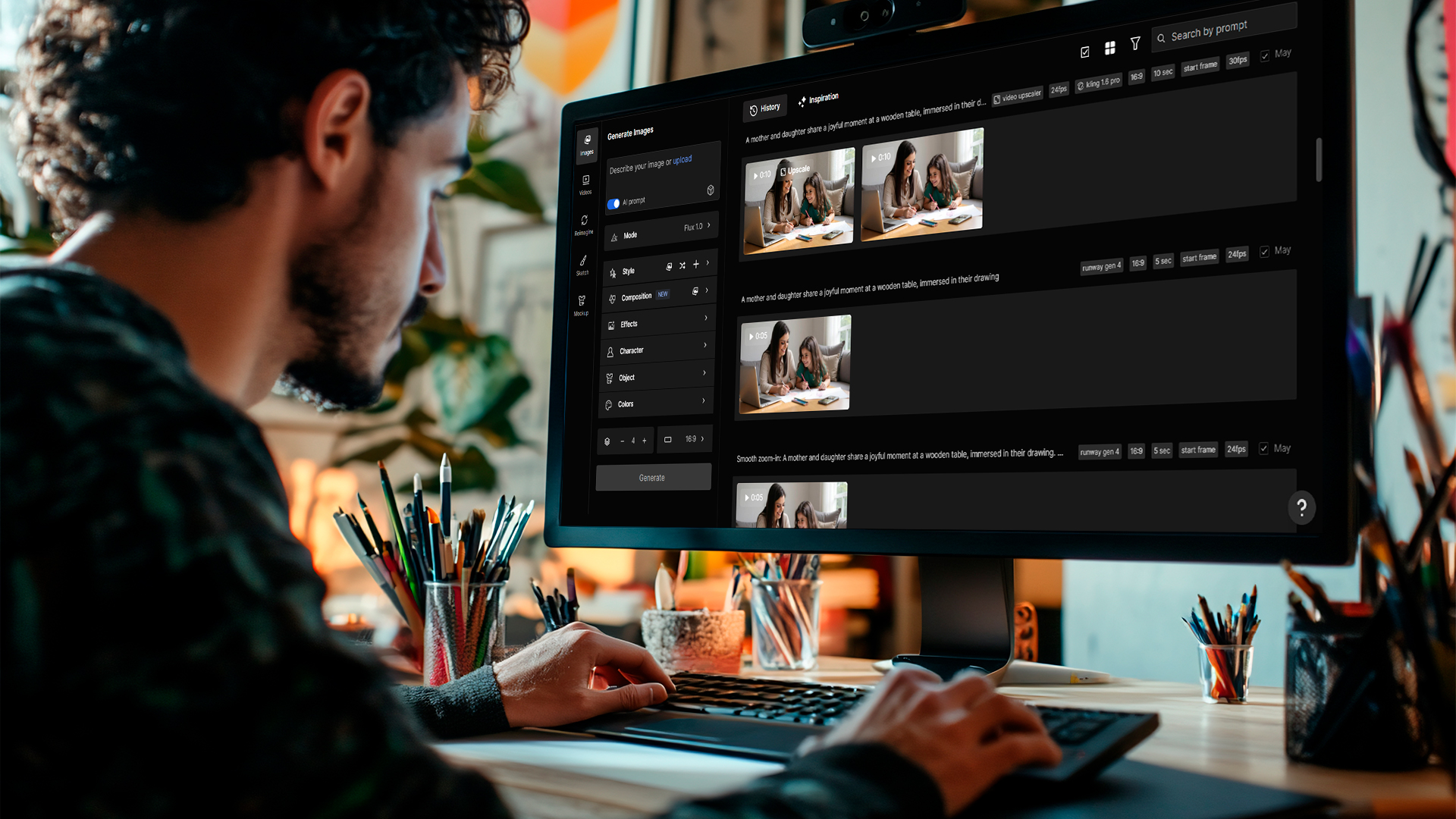Expand the Mode Flux 1.0 selector
Screen dimensions: 1456x819
[x=661, y=231]
